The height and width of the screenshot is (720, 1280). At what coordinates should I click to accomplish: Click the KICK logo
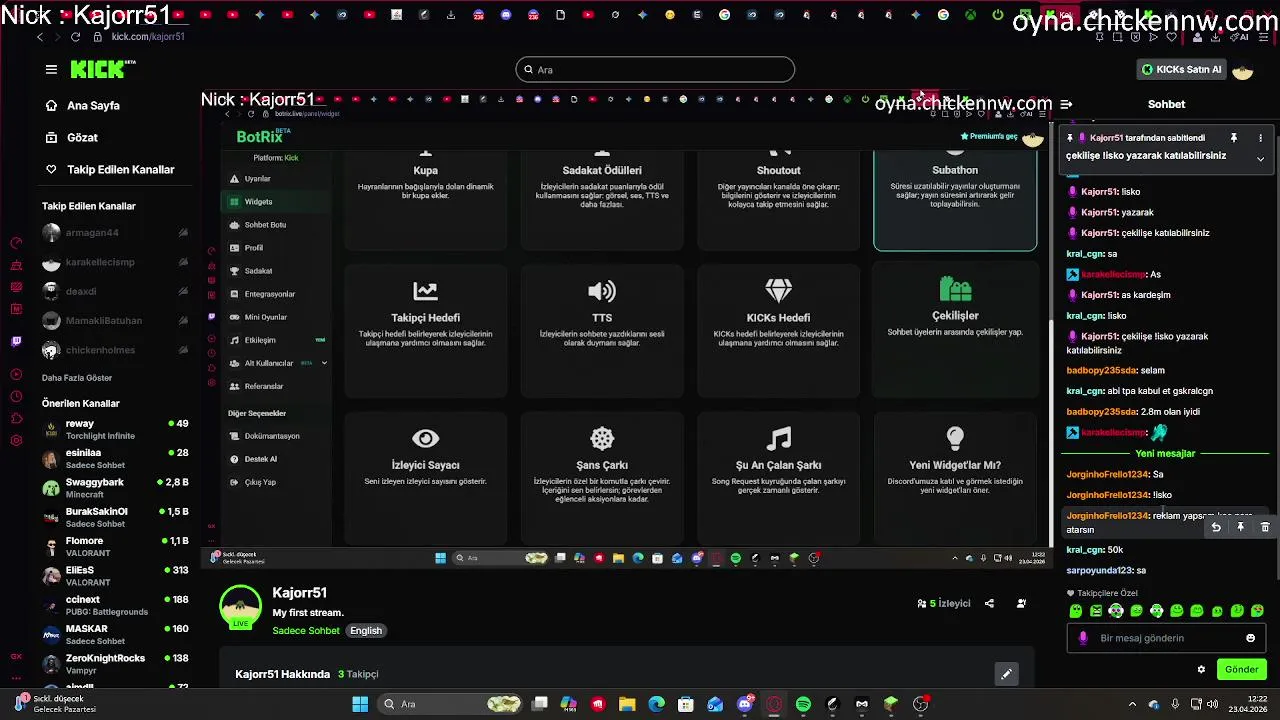pyautogui.click(x=102, y=69)
